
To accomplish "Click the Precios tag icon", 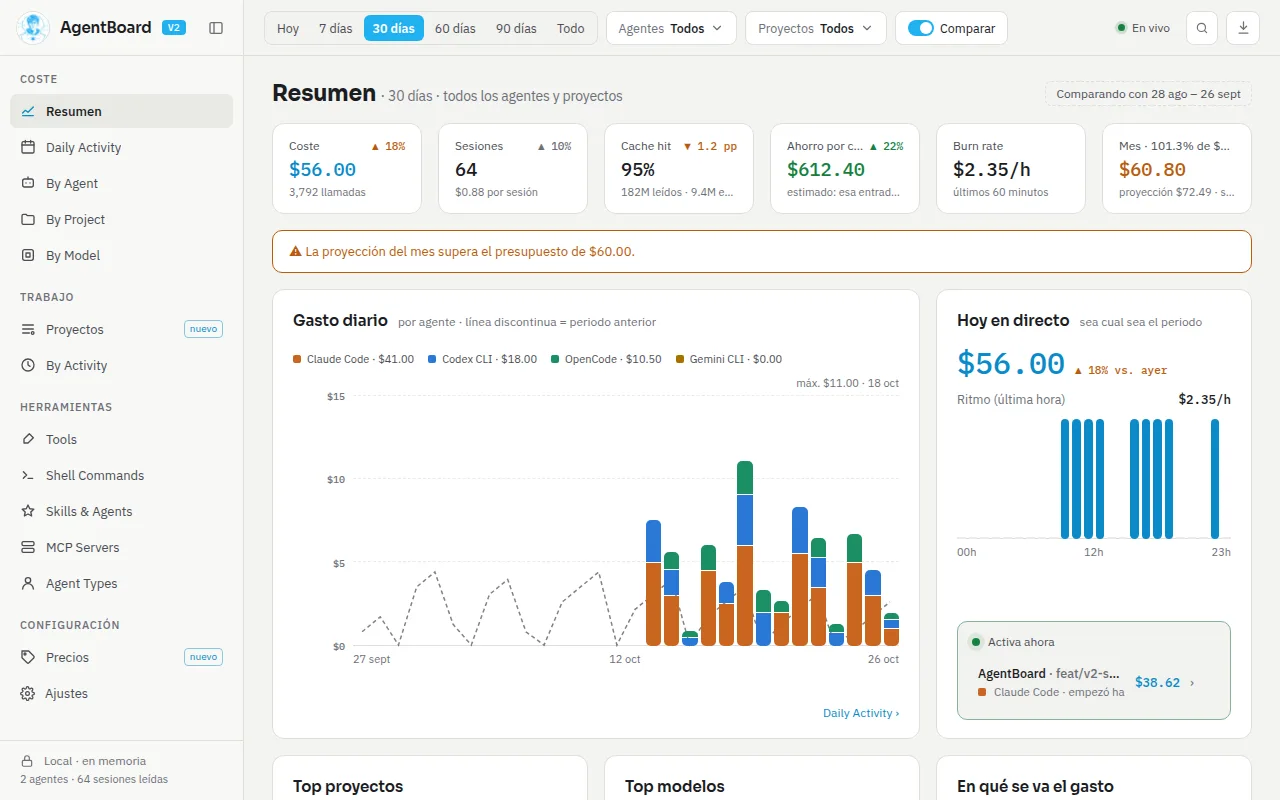I will click(x=28, y=657).
